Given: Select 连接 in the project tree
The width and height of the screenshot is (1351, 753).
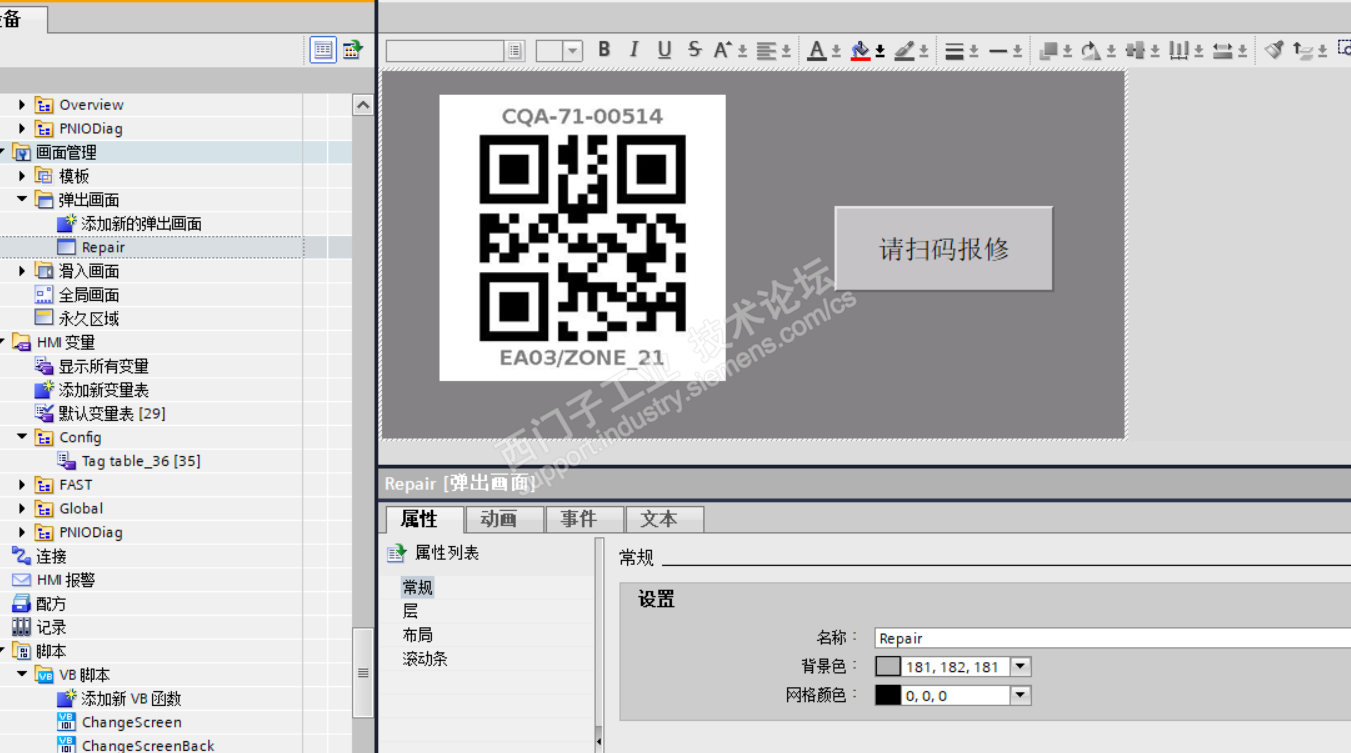Looking at the screenshot, I should 51,556.
